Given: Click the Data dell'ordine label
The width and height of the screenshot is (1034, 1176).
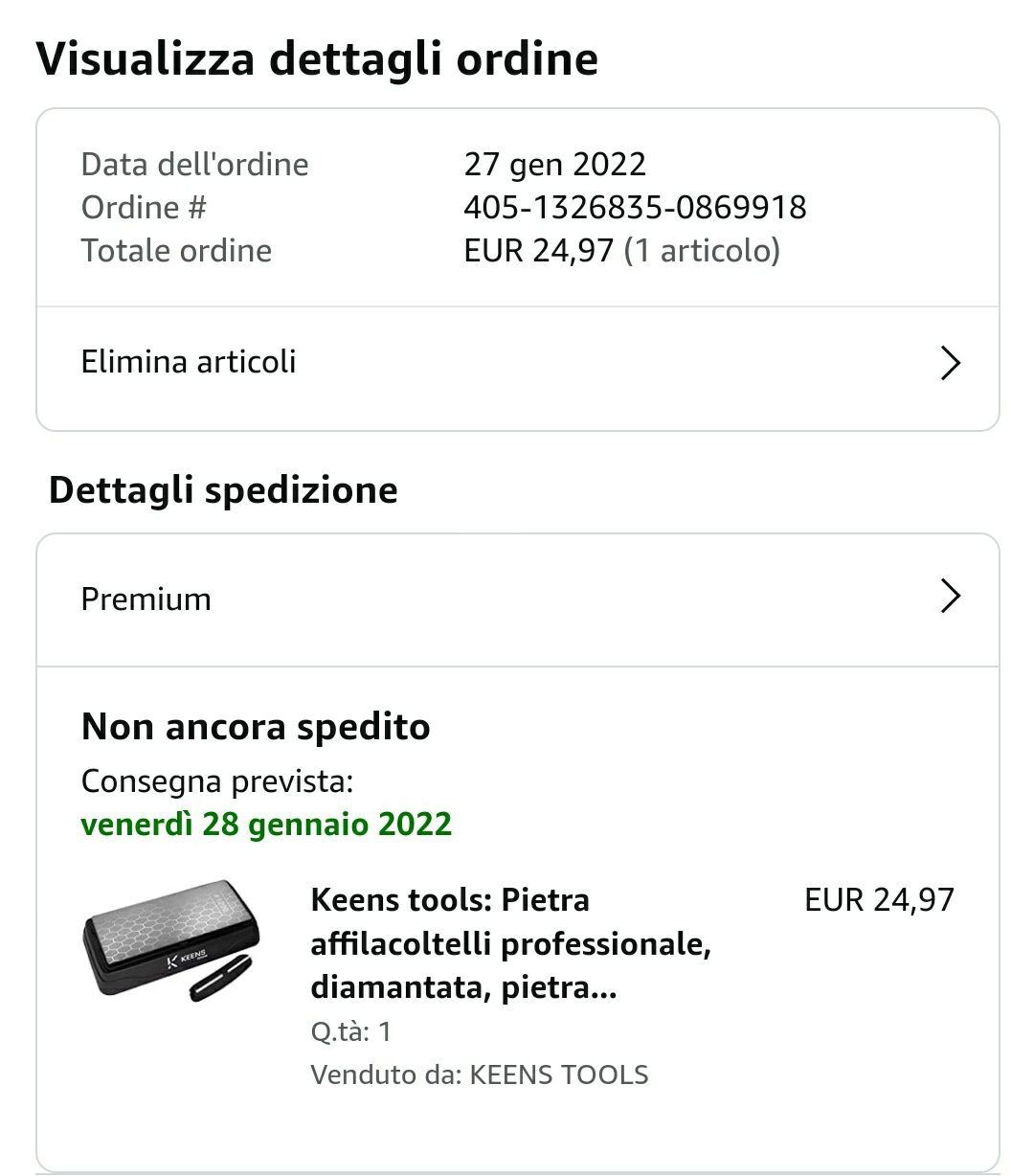Looking at the screenshot, I should (x=194, y=164).
